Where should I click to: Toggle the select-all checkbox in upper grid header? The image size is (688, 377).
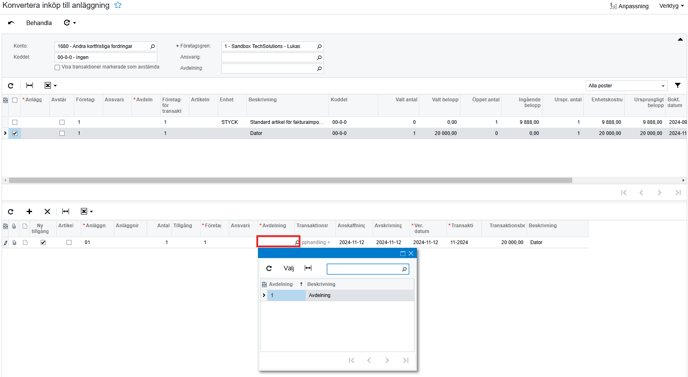click(x=15, y=100)
